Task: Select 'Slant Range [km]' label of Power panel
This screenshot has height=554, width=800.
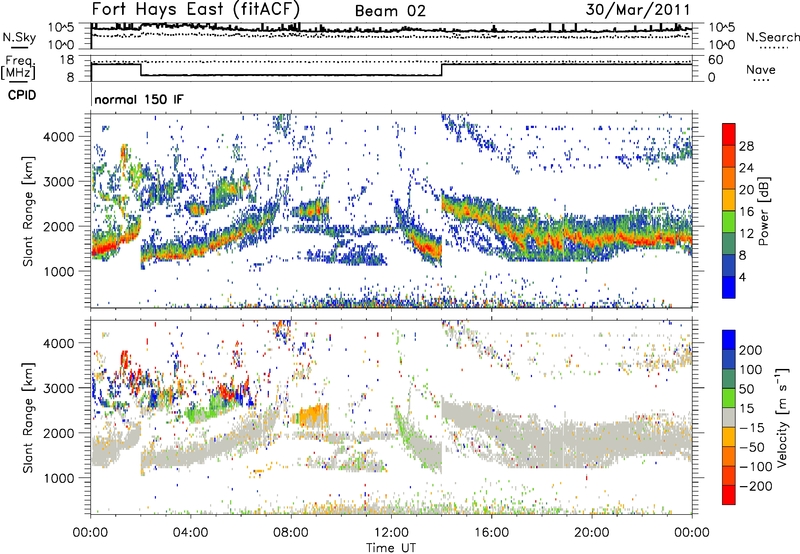Action: [28, 211]
